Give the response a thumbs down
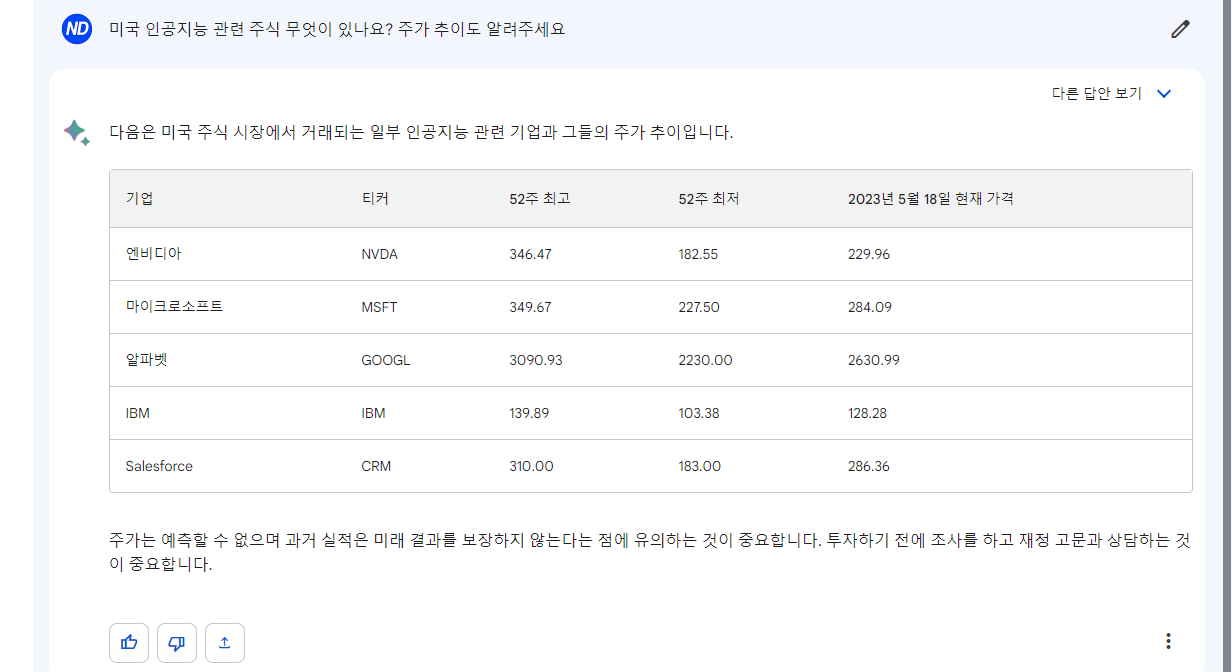 click(x=177, y=643)
